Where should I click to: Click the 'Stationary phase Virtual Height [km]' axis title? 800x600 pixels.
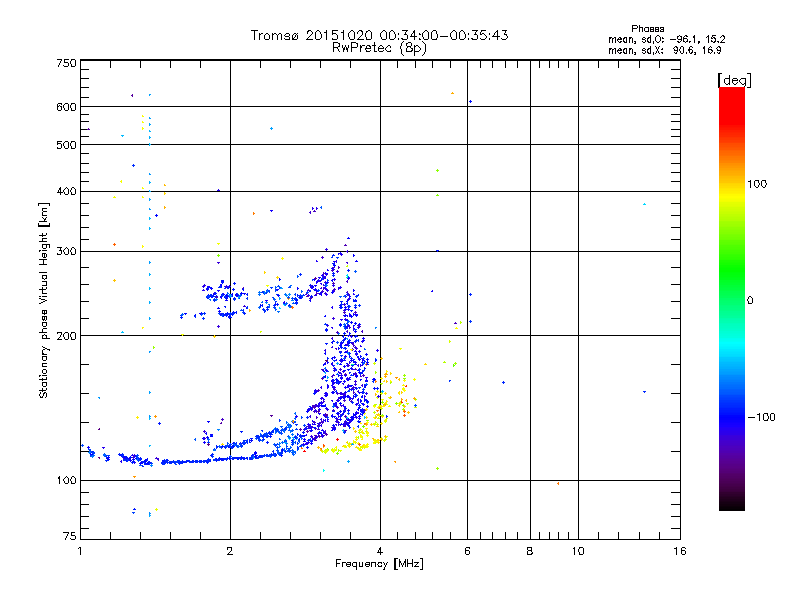pyautogui.click(x=43, y=300)
